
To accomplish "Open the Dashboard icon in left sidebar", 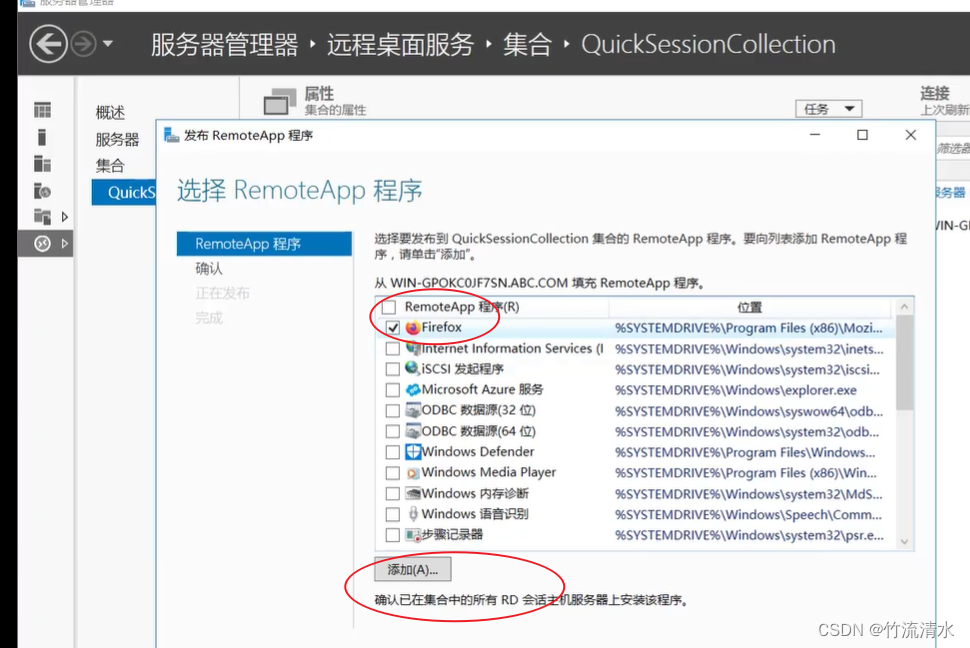I will pos(42,110).
